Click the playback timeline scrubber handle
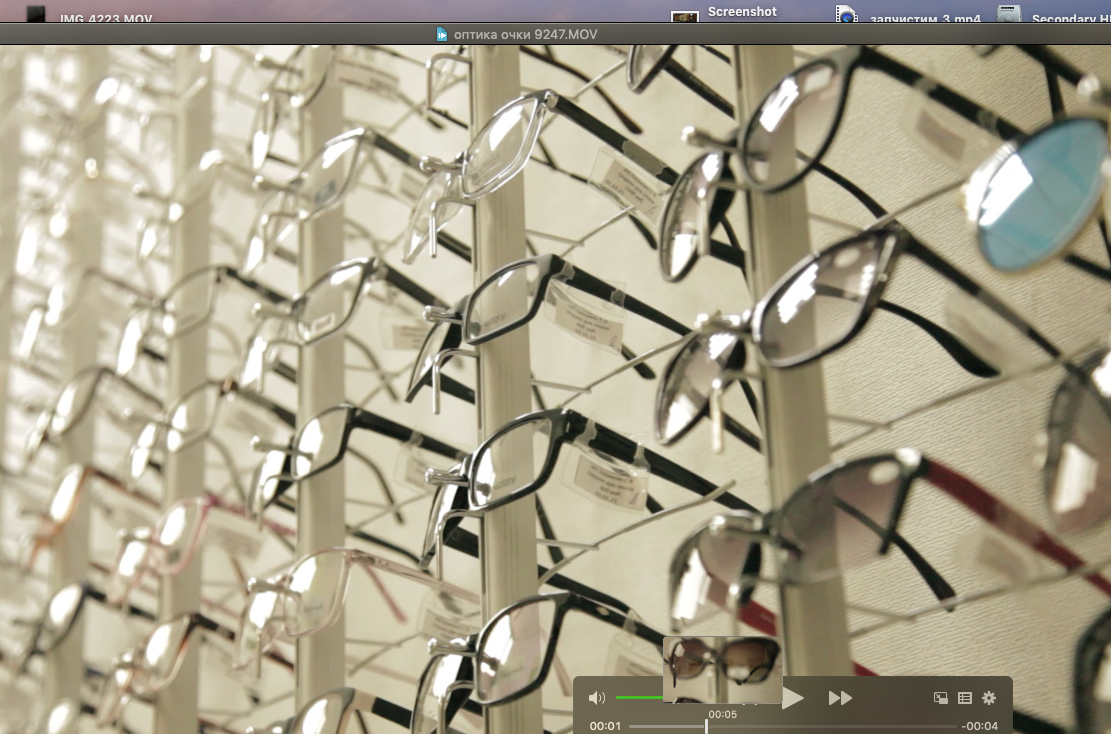Screen dimensions: 1111x734 tap(707, 726)
